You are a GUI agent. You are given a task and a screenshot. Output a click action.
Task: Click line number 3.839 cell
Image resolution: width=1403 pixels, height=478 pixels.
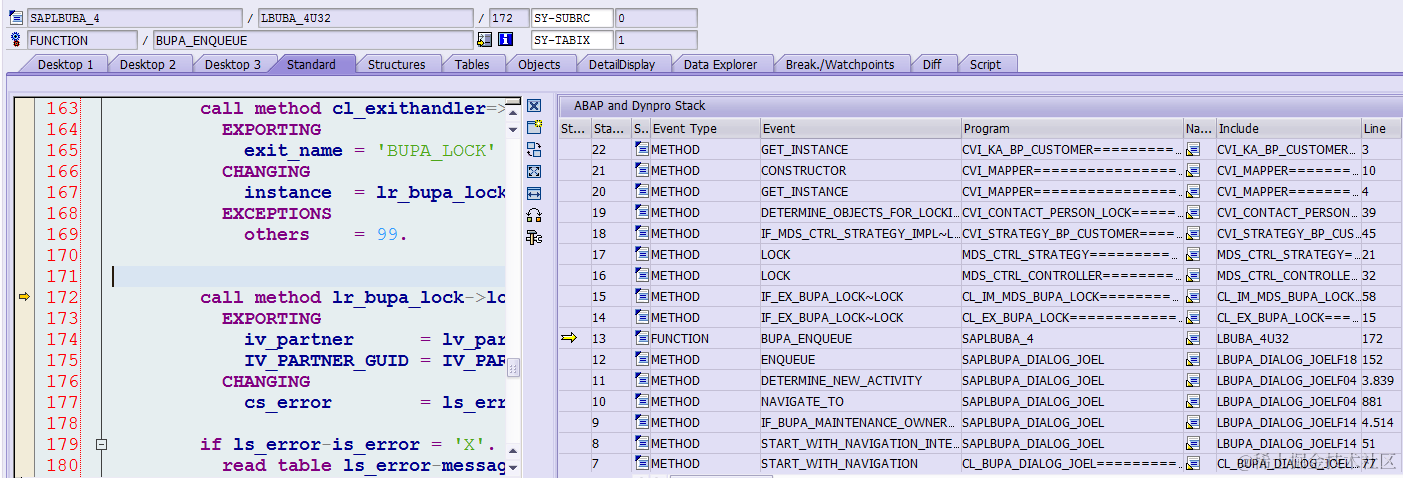pyautogui.click(x=1381, y=381)
